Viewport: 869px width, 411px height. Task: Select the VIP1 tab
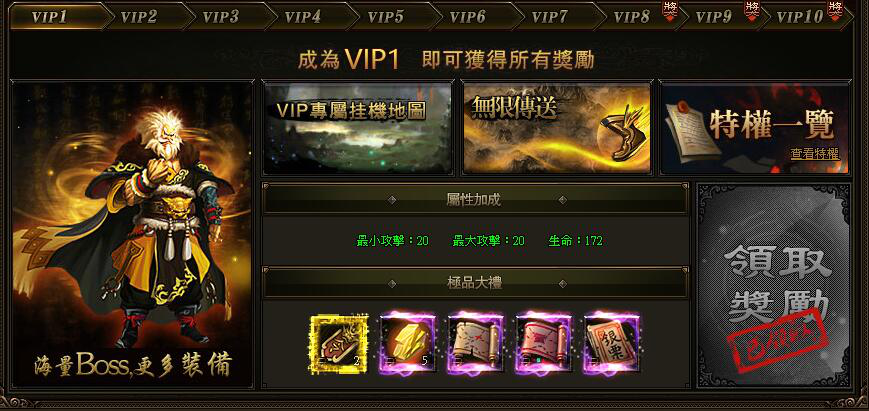click(x=58, y=17)
